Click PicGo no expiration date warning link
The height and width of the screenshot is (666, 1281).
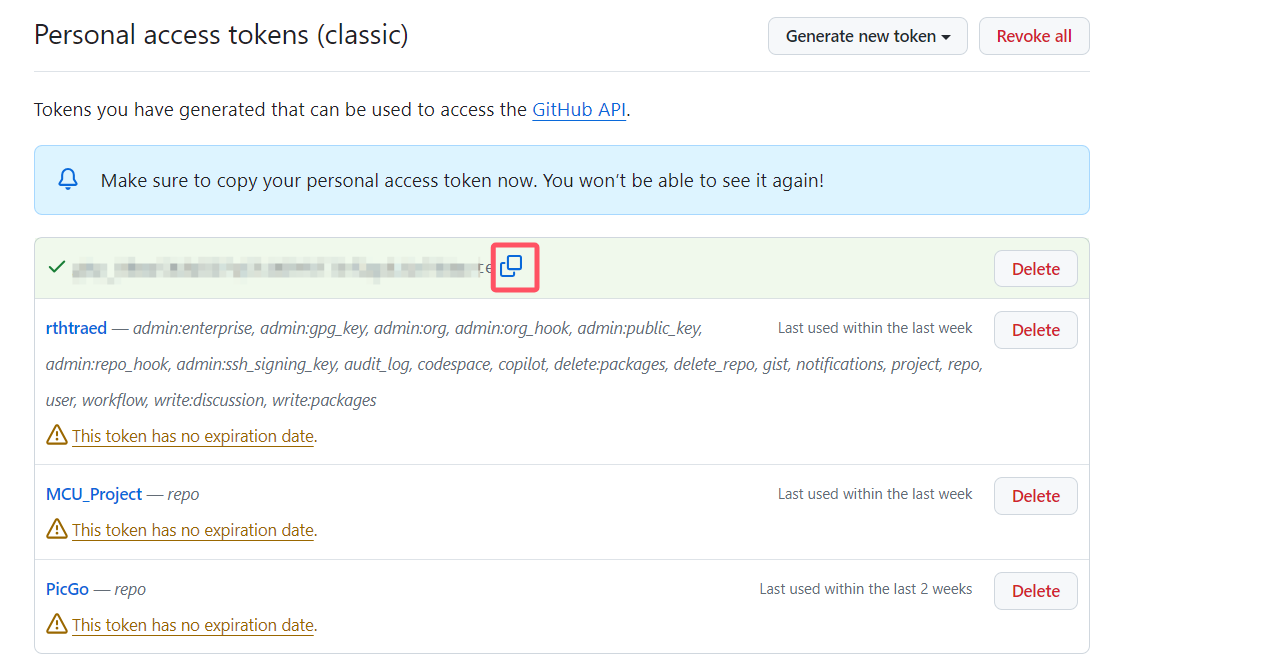[x=193, y=625]
